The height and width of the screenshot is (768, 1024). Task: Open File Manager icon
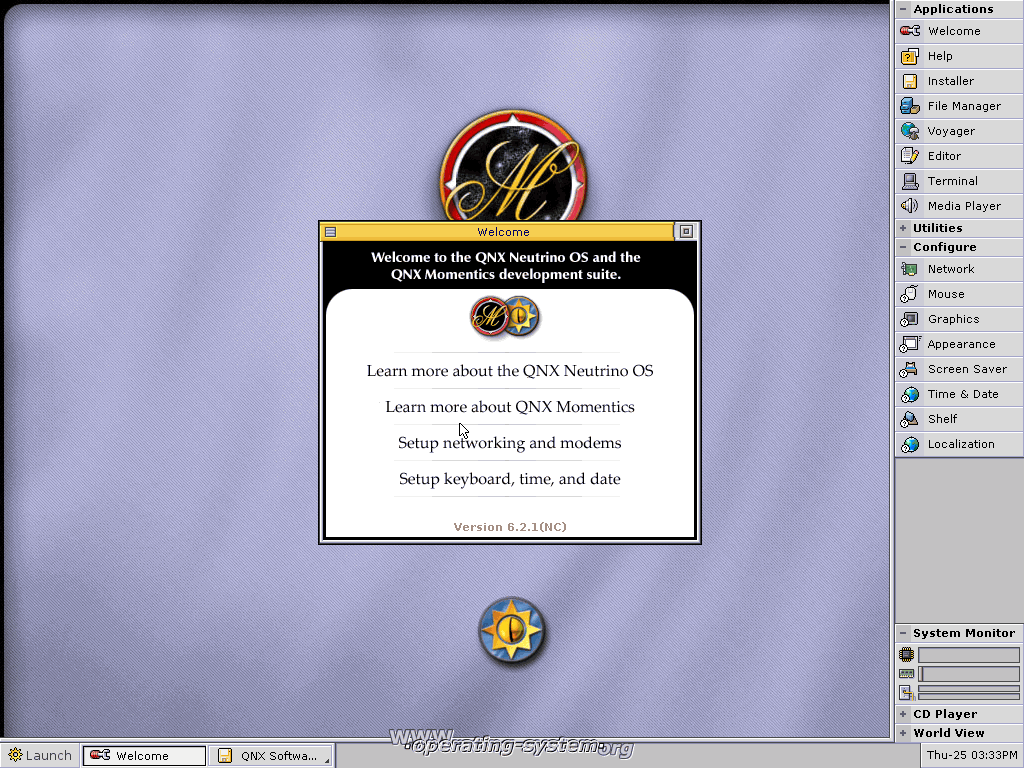[x=910, y=106]
